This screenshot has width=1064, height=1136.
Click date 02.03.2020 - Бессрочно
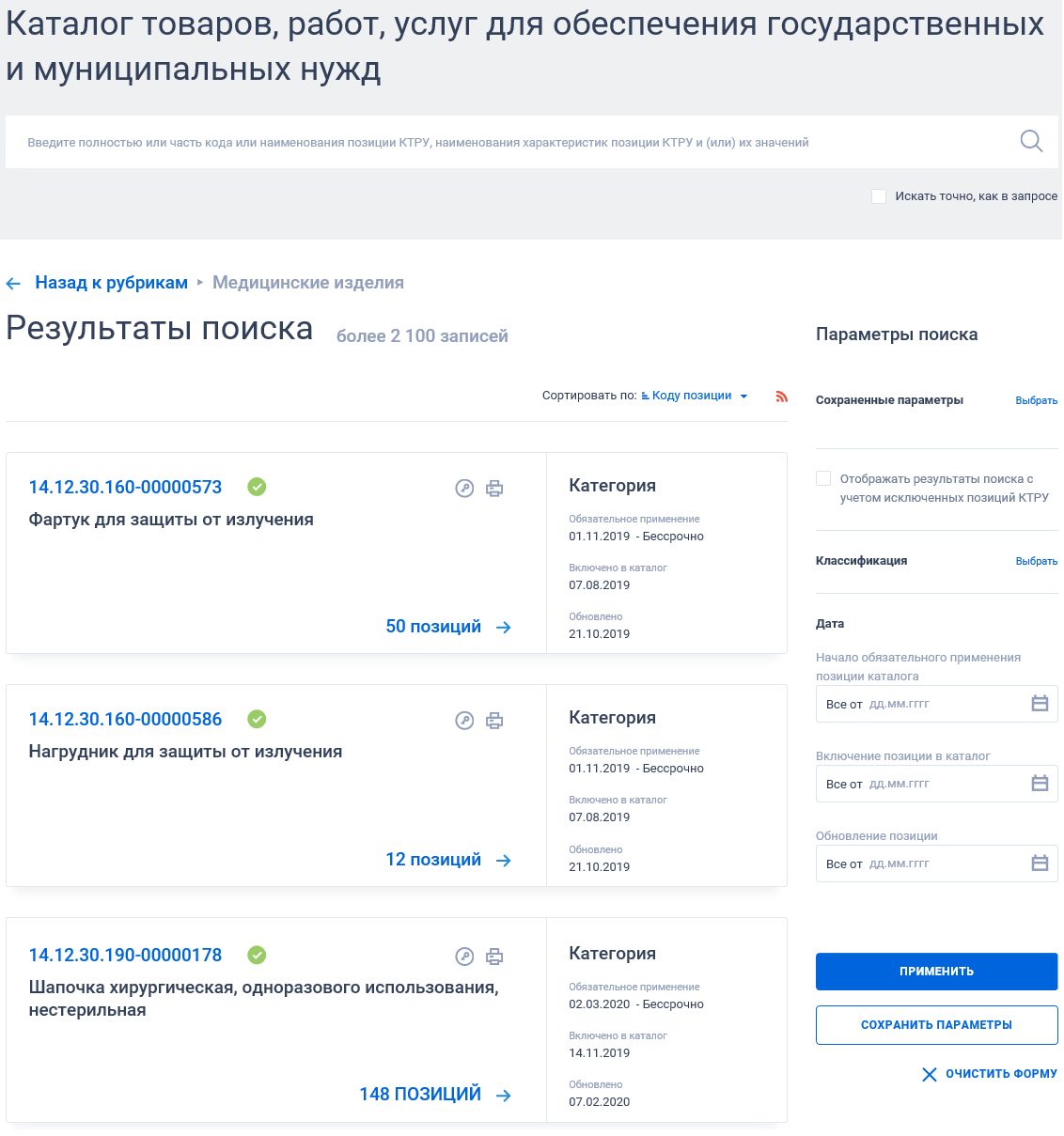(x=636, y=1004)
